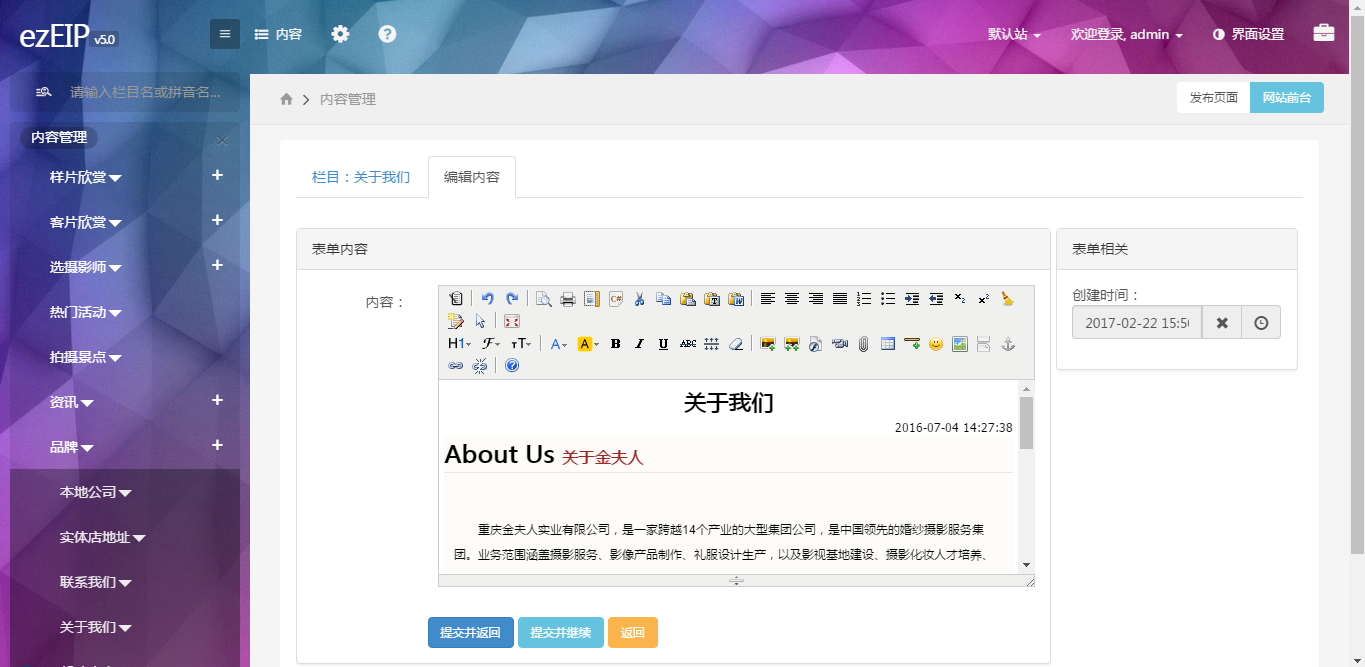The width and height of the screenshot is (1365, 667).
Task: Align paragraph text to the left
Action: [x=768, y=298]
